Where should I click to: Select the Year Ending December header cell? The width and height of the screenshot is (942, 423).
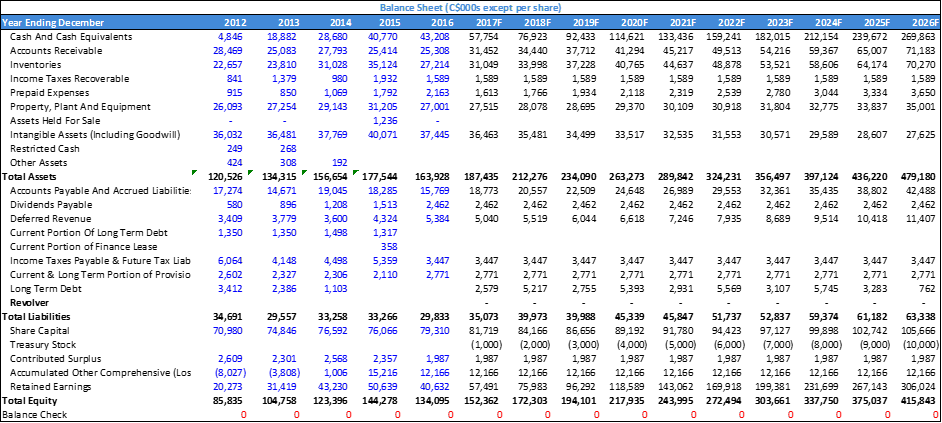60,22
